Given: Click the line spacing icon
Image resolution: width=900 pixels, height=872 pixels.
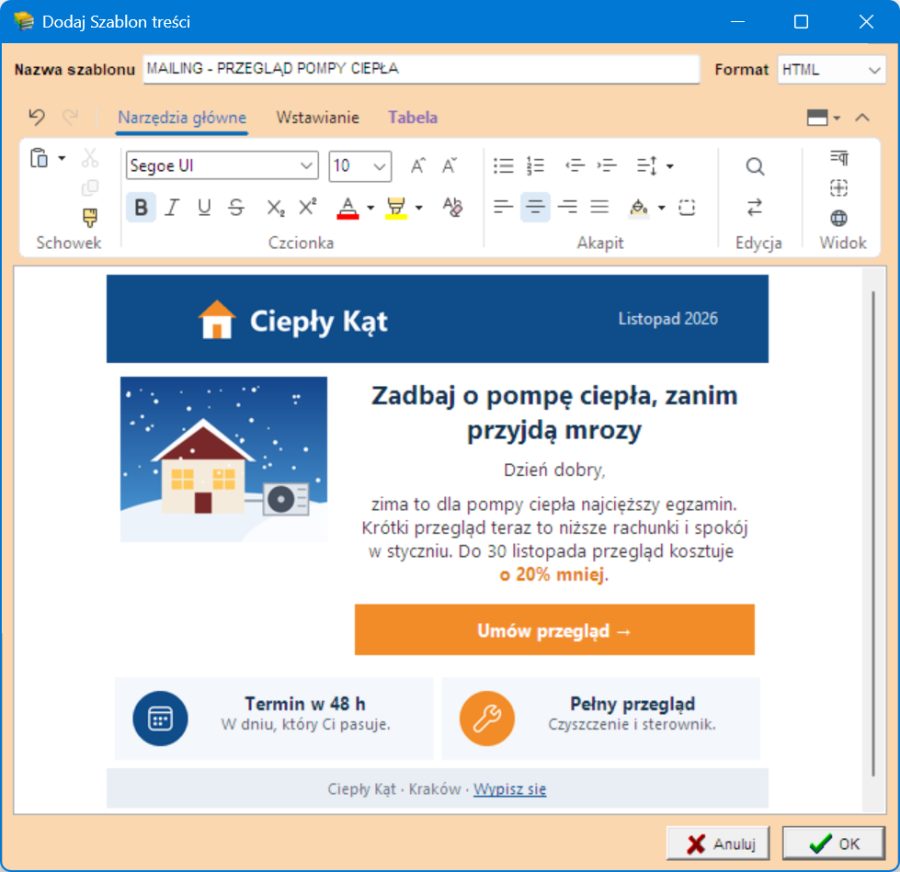Looking at the screenshot, I should tap(647, 166).
